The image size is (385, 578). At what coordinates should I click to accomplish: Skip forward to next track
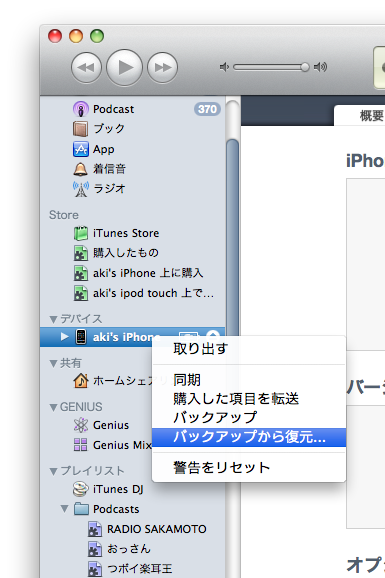[x=163, y=67]
